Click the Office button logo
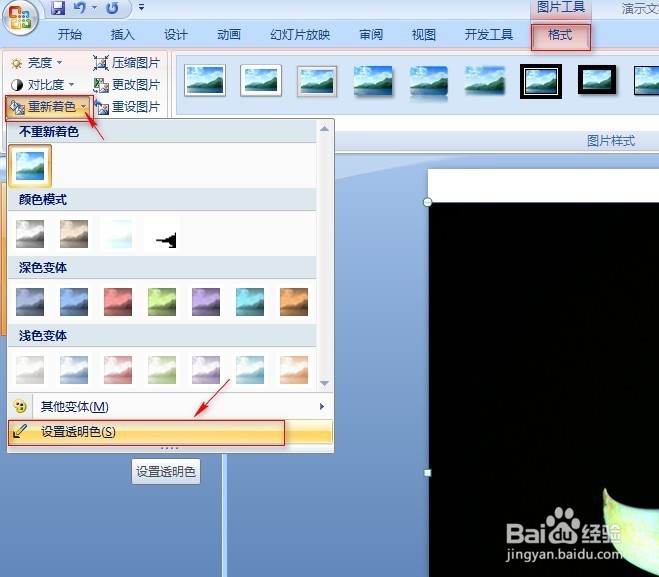Image resolution: width=659 pixels, height=577 pixels. tap(20, 18)
